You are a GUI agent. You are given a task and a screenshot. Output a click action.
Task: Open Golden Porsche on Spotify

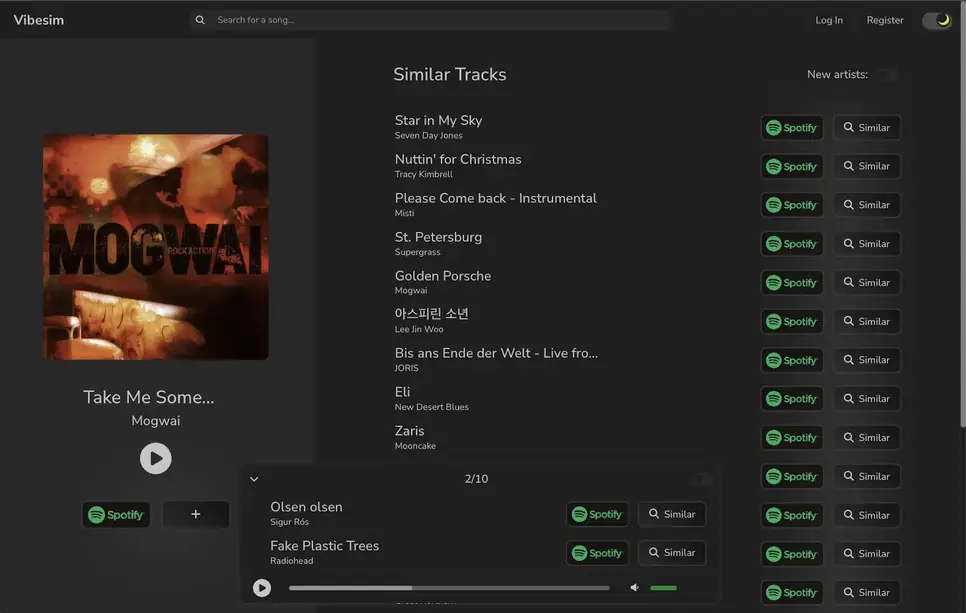click(x=792, y=283)
